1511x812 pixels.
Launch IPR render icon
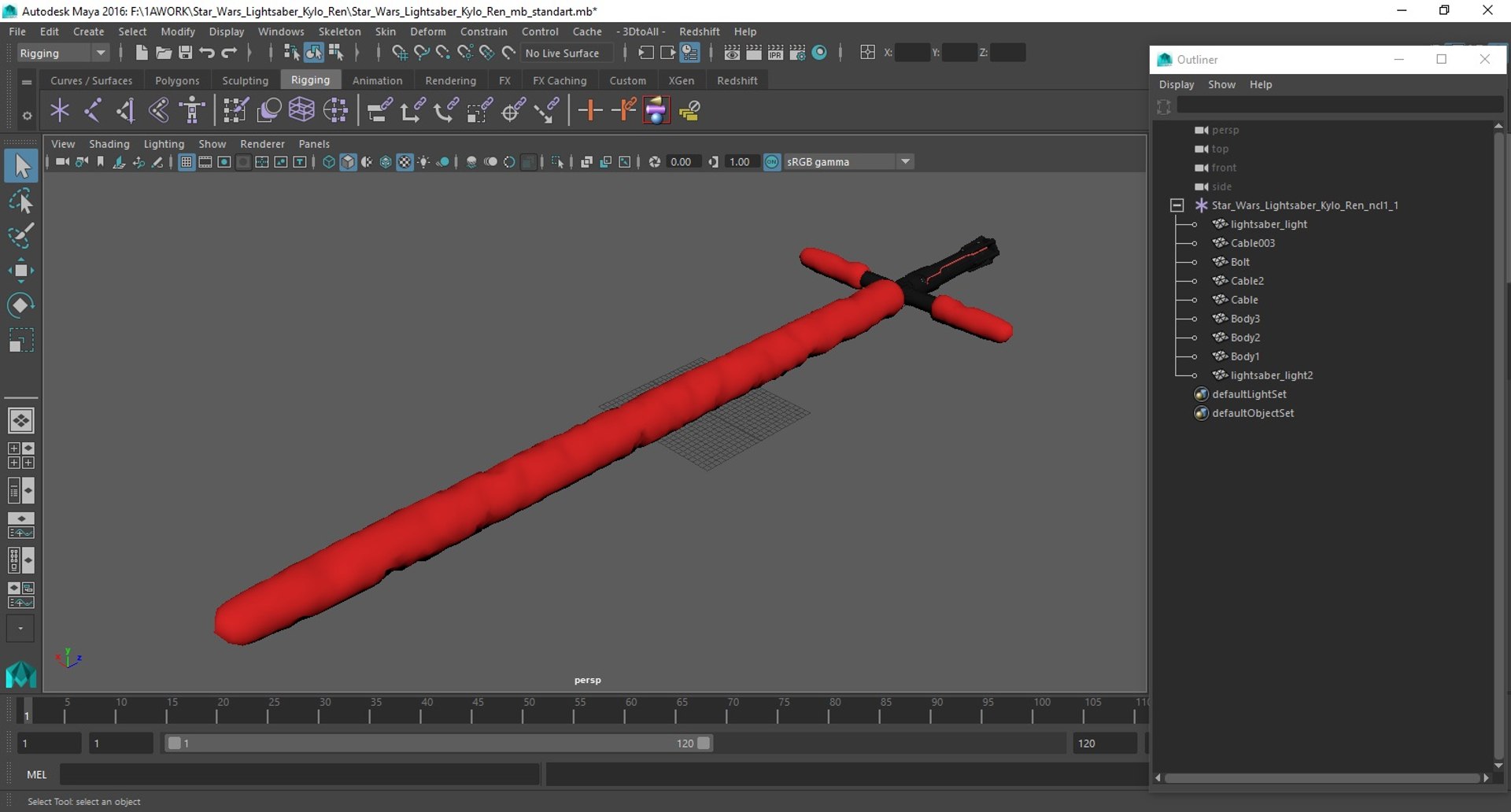pyautogui.click(x=775, y=53)
